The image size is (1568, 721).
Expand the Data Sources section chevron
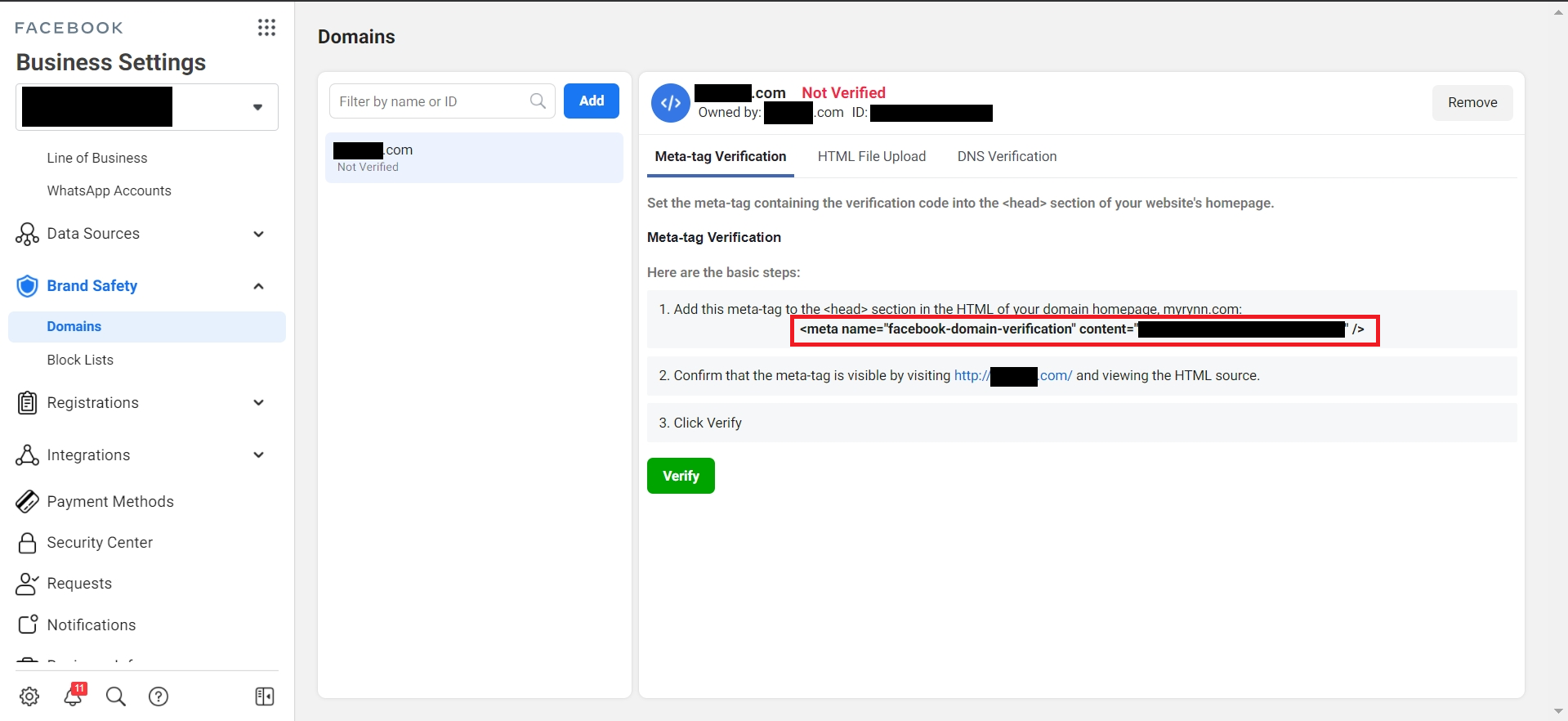(x=259, y=235)
